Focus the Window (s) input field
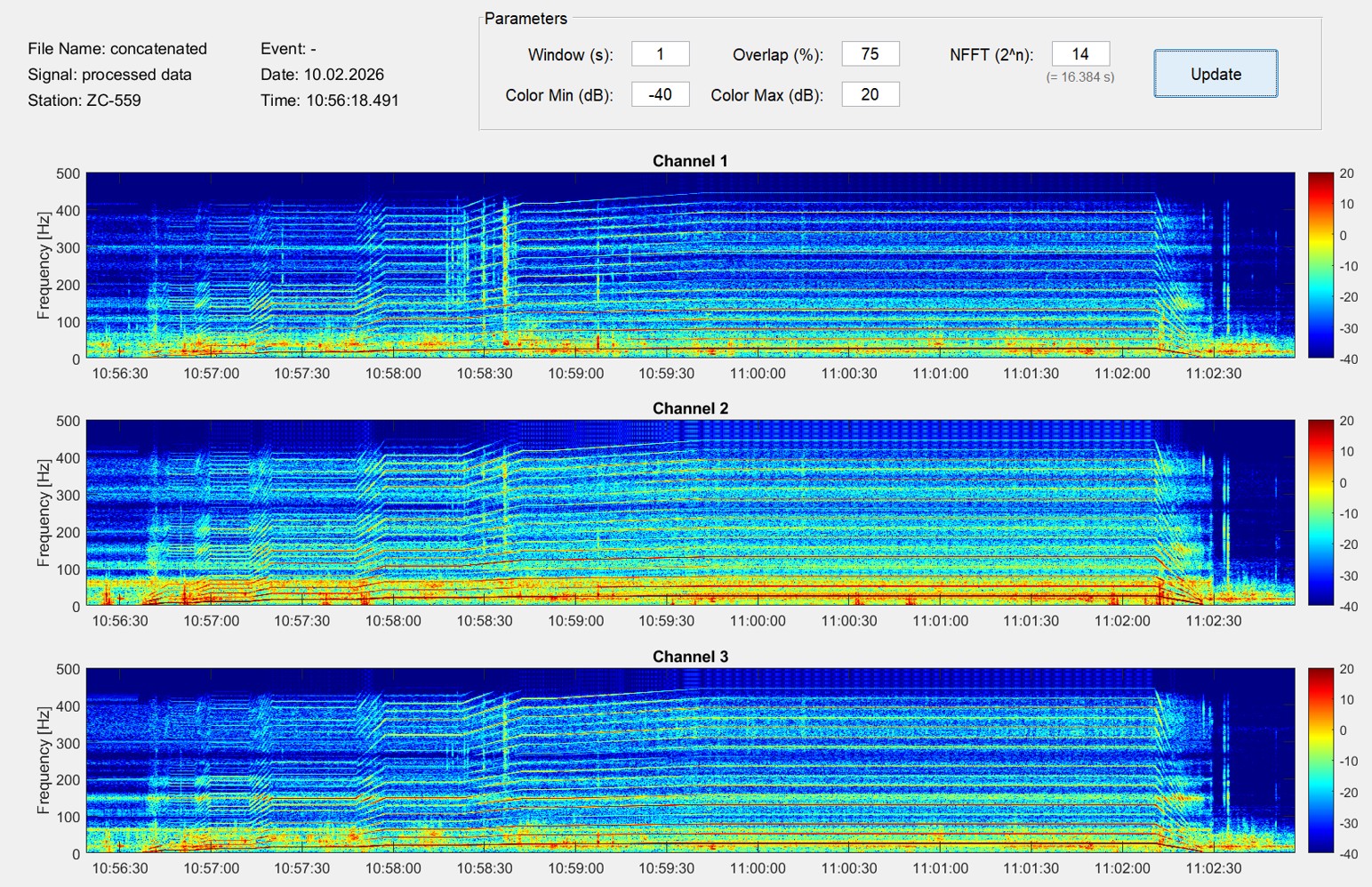This screenshot has width=1372, height=887. point(660,54)
